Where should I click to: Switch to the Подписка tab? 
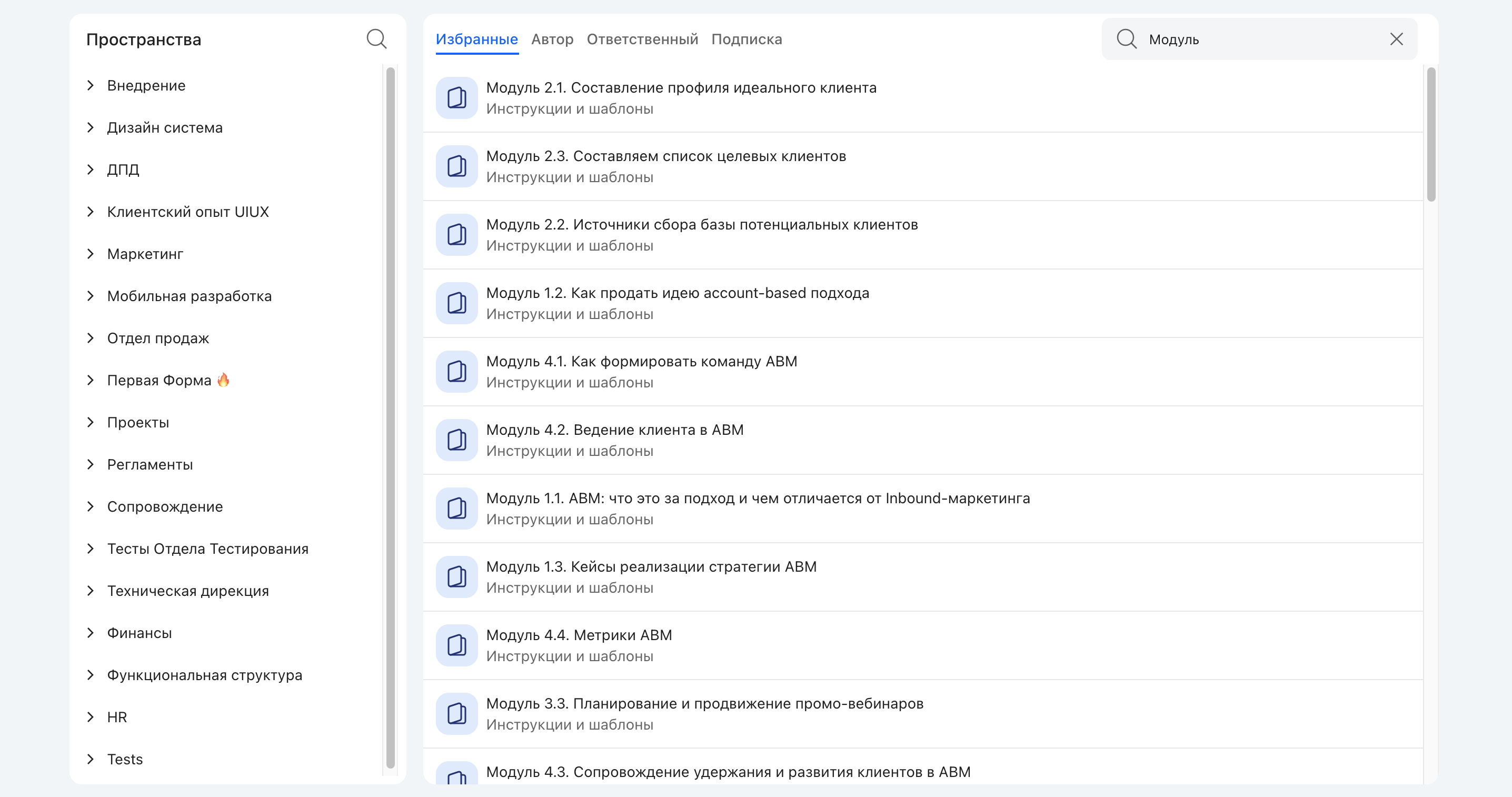pos(747,39)
